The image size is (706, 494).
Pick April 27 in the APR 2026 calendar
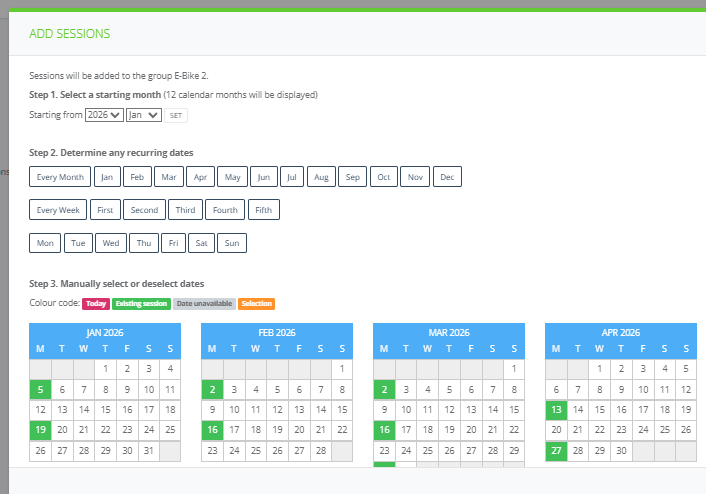(555, 450)
